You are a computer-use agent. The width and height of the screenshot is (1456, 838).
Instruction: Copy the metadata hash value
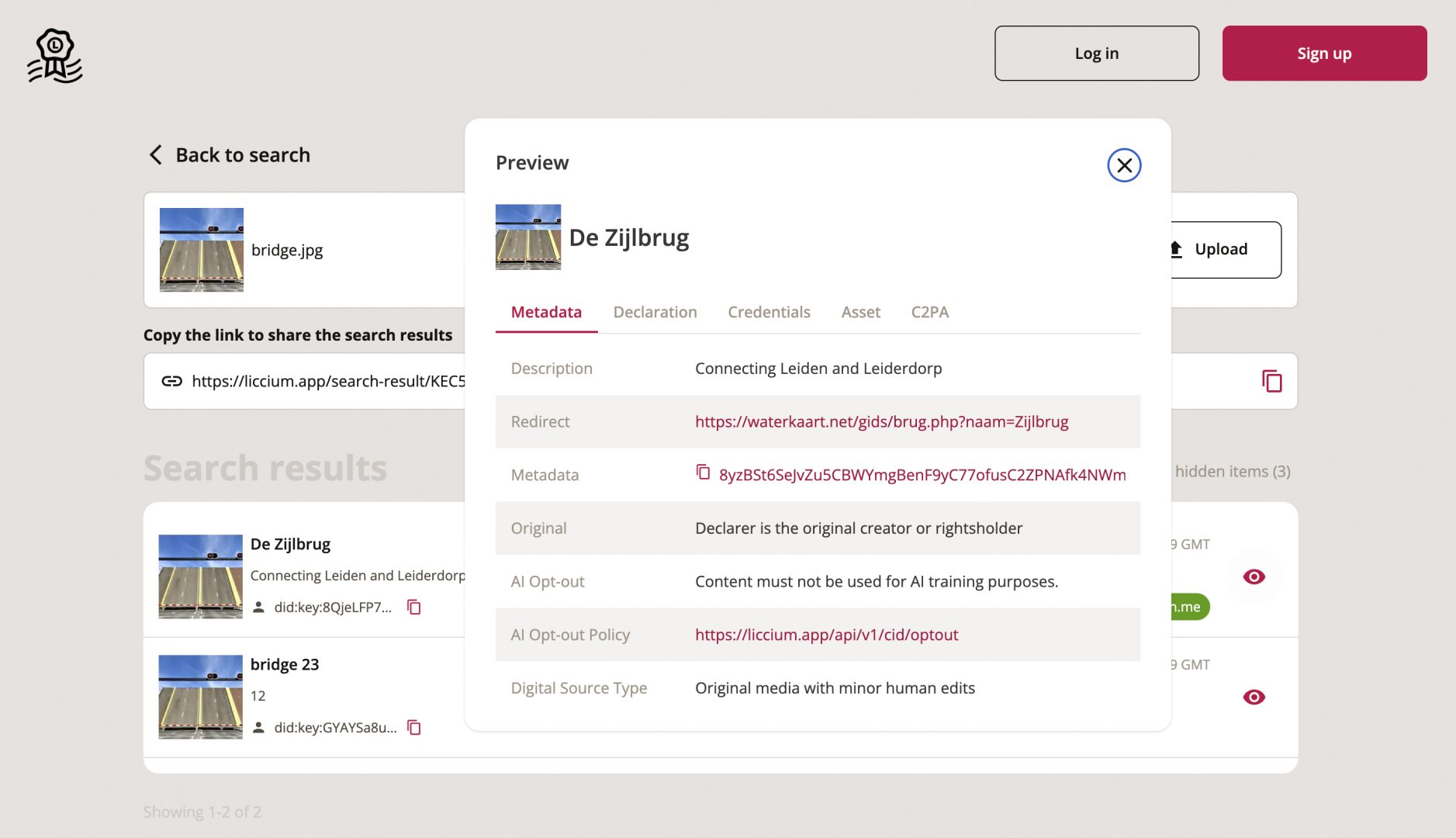[x=703, y=473]
